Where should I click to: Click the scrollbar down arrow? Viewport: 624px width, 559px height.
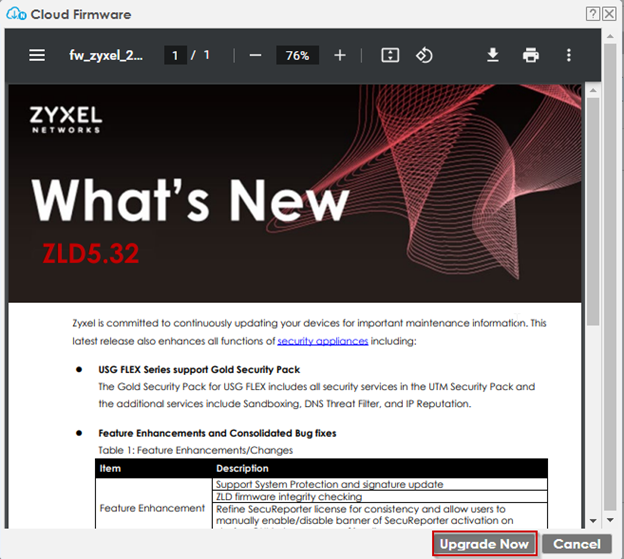(593, 520)
